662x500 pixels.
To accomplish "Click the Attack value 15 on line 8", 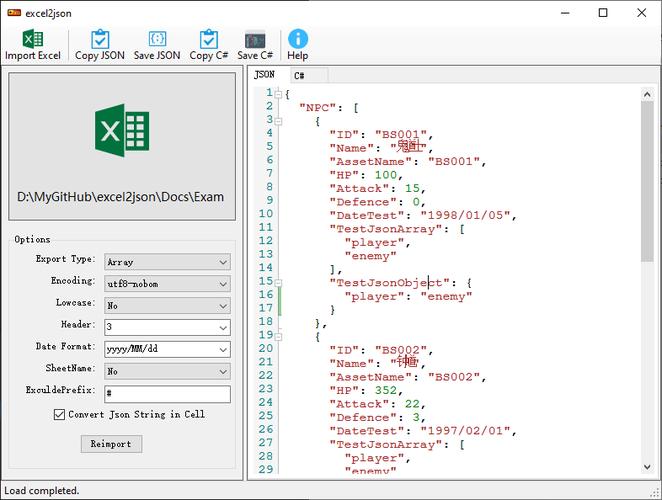I will [x=412, y=188].
